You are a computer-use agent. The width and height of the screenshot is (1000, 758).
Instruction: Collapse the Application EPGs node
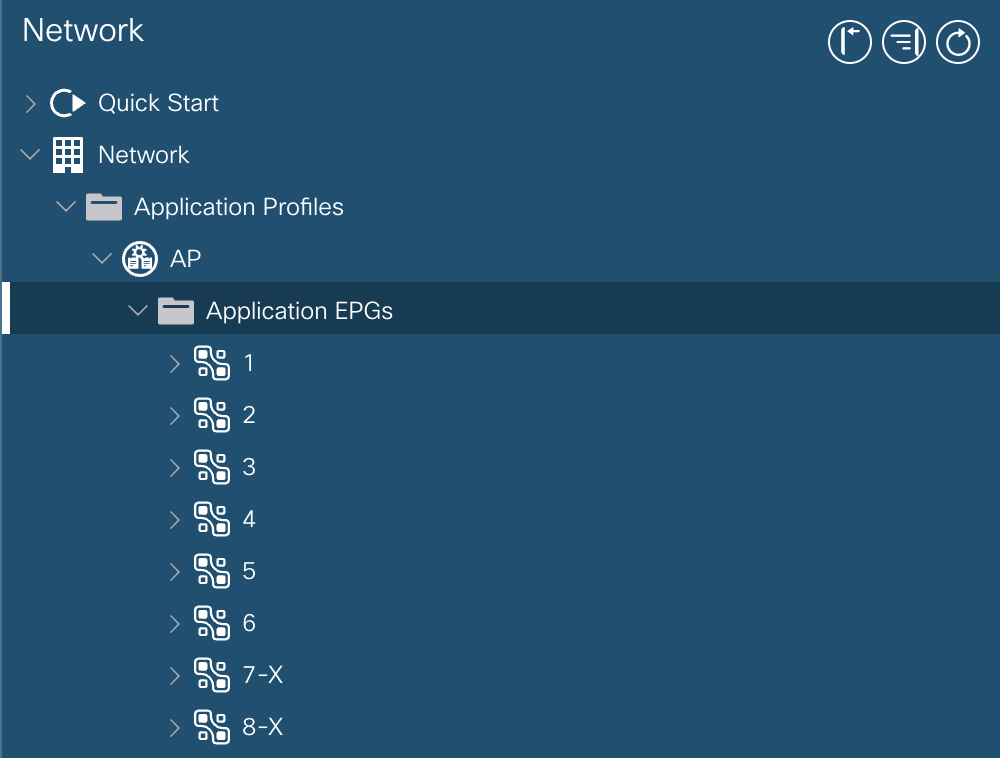137,310
